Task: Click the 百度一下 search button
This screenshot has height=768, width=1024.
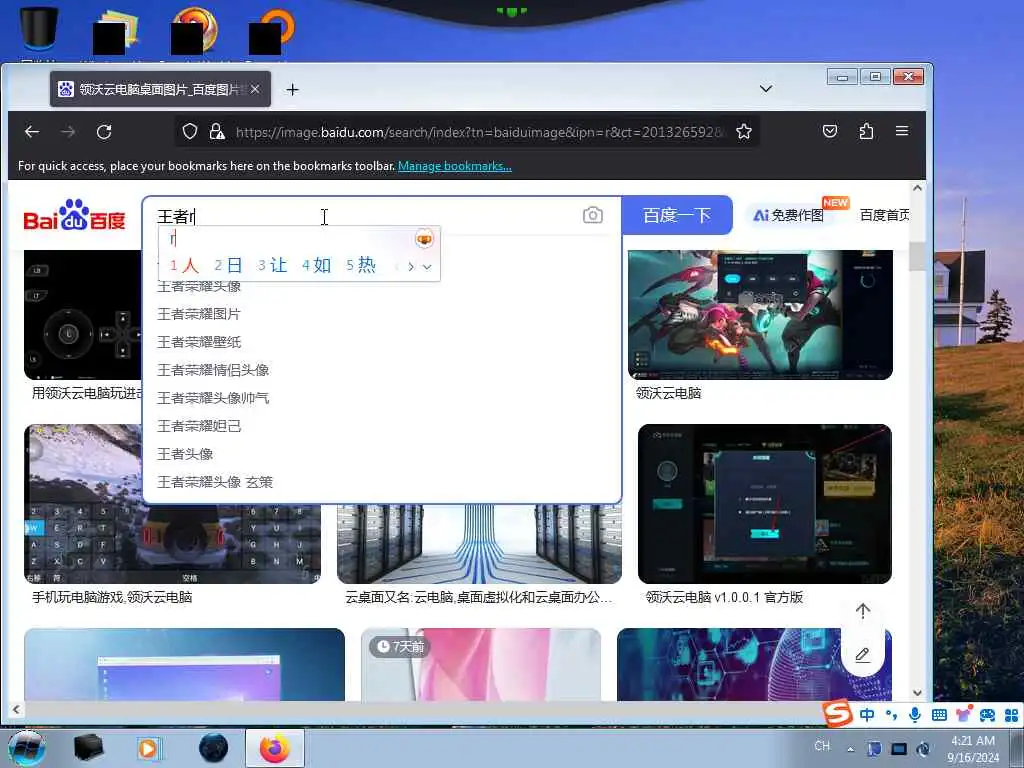Action: tap(677, 215)
